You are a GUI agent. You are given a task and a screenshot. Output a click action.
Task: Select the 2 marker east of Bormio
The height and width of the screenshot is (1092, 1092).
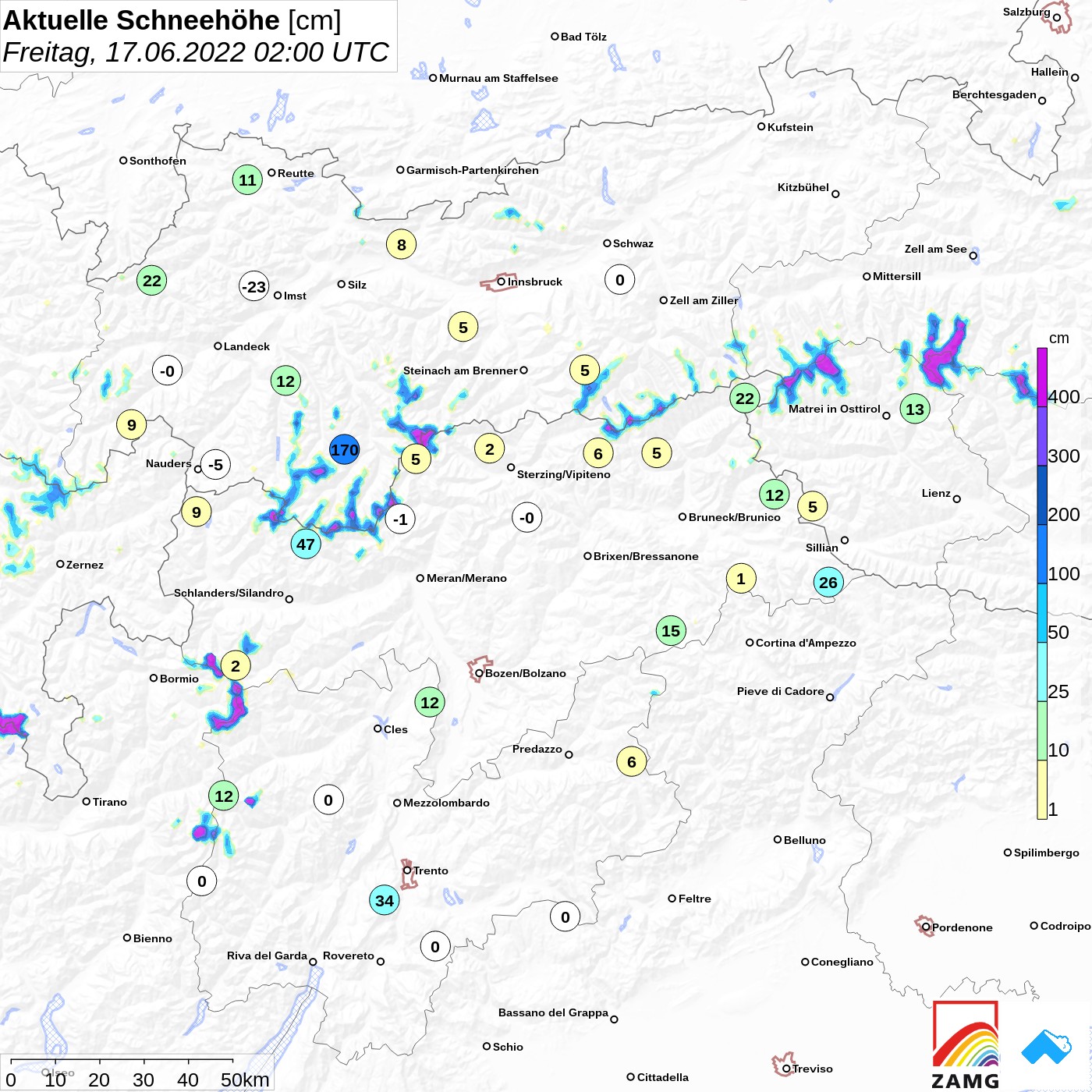click(236, 666)
